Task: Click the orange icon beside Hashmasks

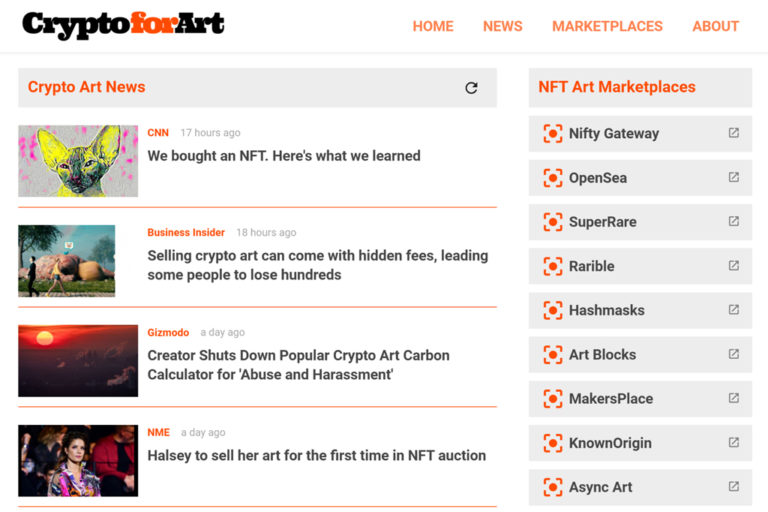Action: (x=552, y=310)
